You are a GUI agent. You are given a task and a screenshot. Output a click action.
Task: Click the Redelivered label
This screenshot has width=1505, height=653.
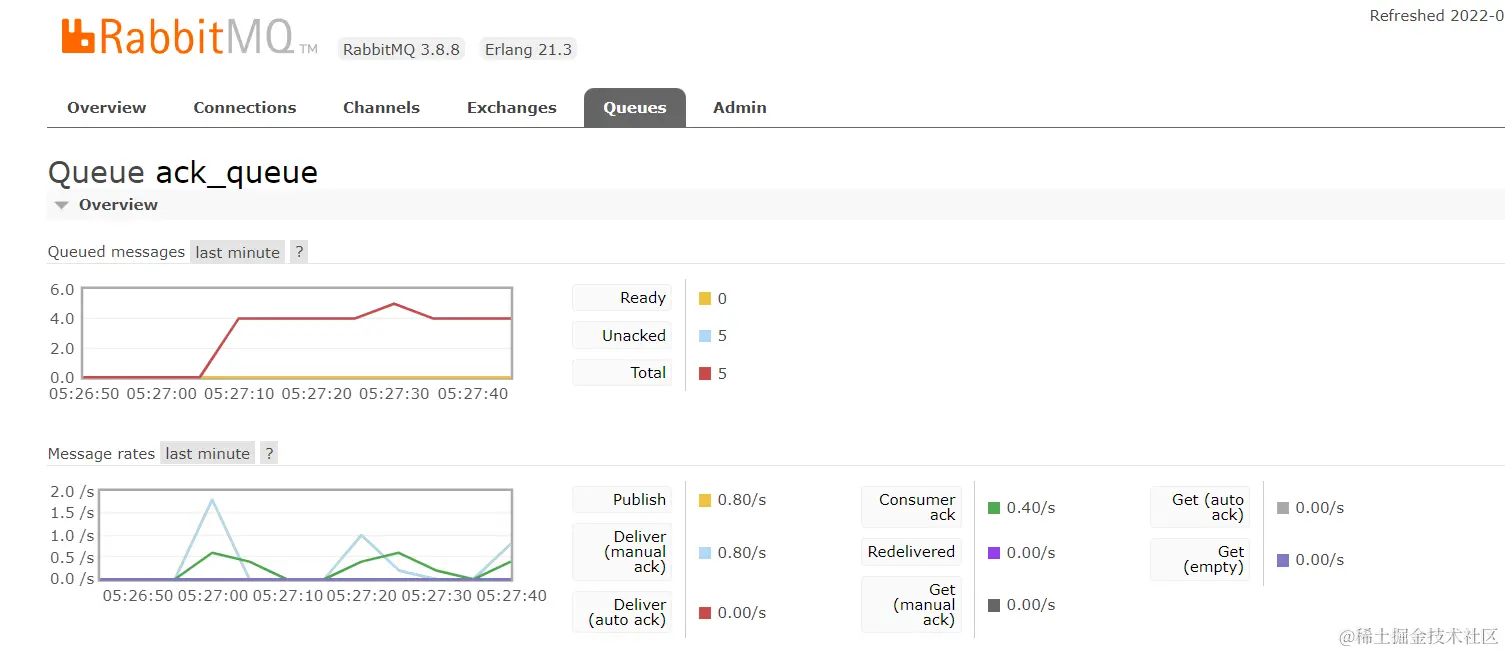point(911,552)
